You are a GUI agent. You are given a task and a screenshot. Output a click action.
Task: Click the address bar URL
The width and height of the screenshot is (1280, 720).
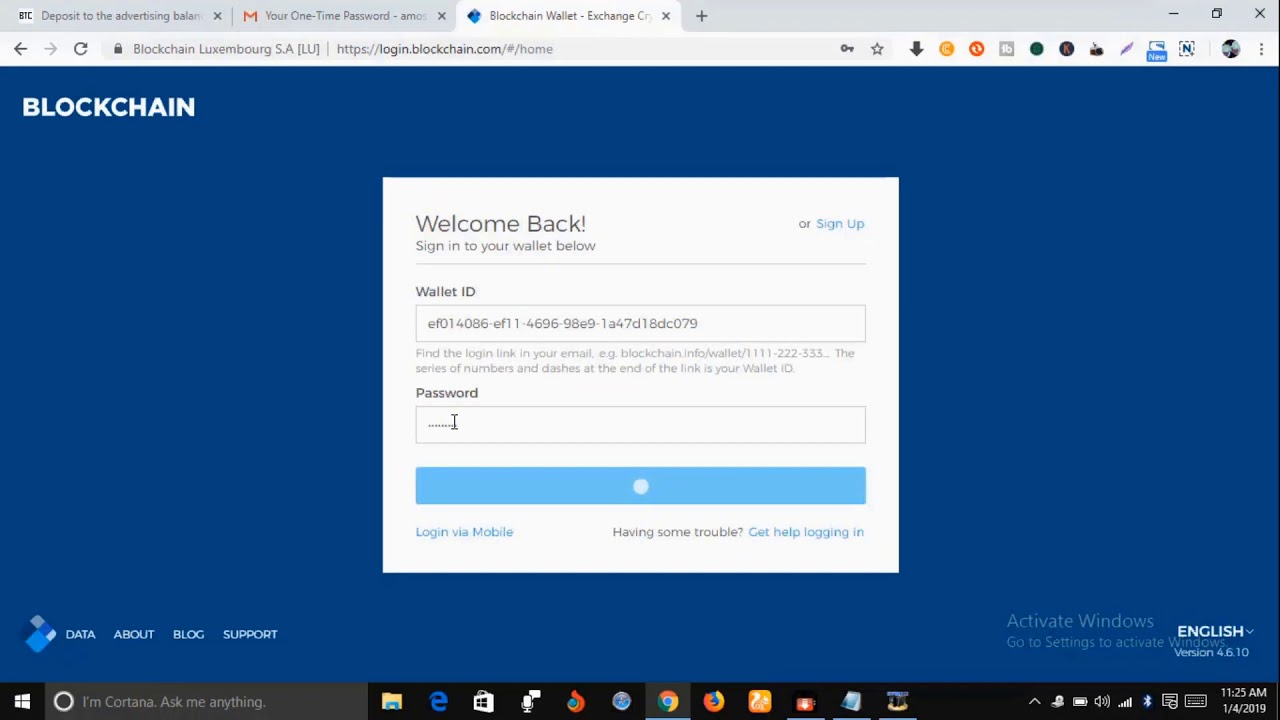(445, 49)
